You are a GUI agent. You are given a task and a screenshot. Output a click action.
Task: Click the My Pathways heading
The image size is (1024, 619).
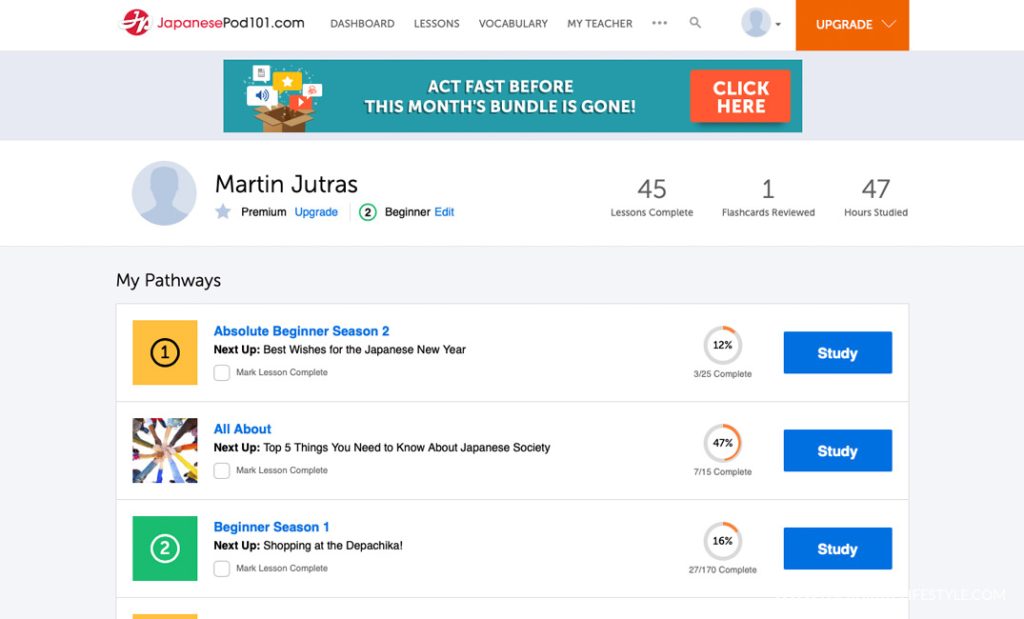pos(168,280)
